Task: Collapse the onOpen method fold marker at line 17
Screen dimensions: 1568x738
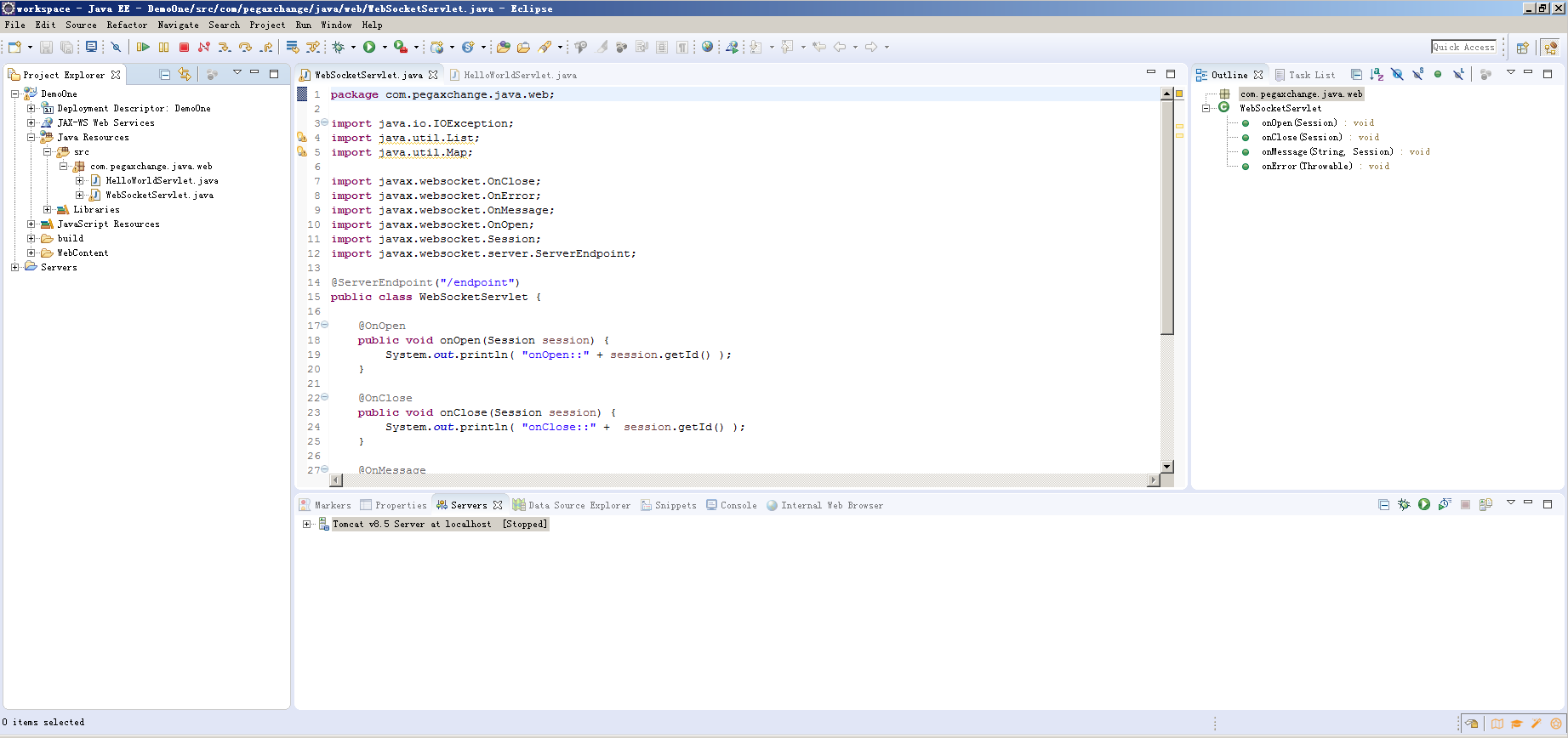Action: click(x=324, y=325)
